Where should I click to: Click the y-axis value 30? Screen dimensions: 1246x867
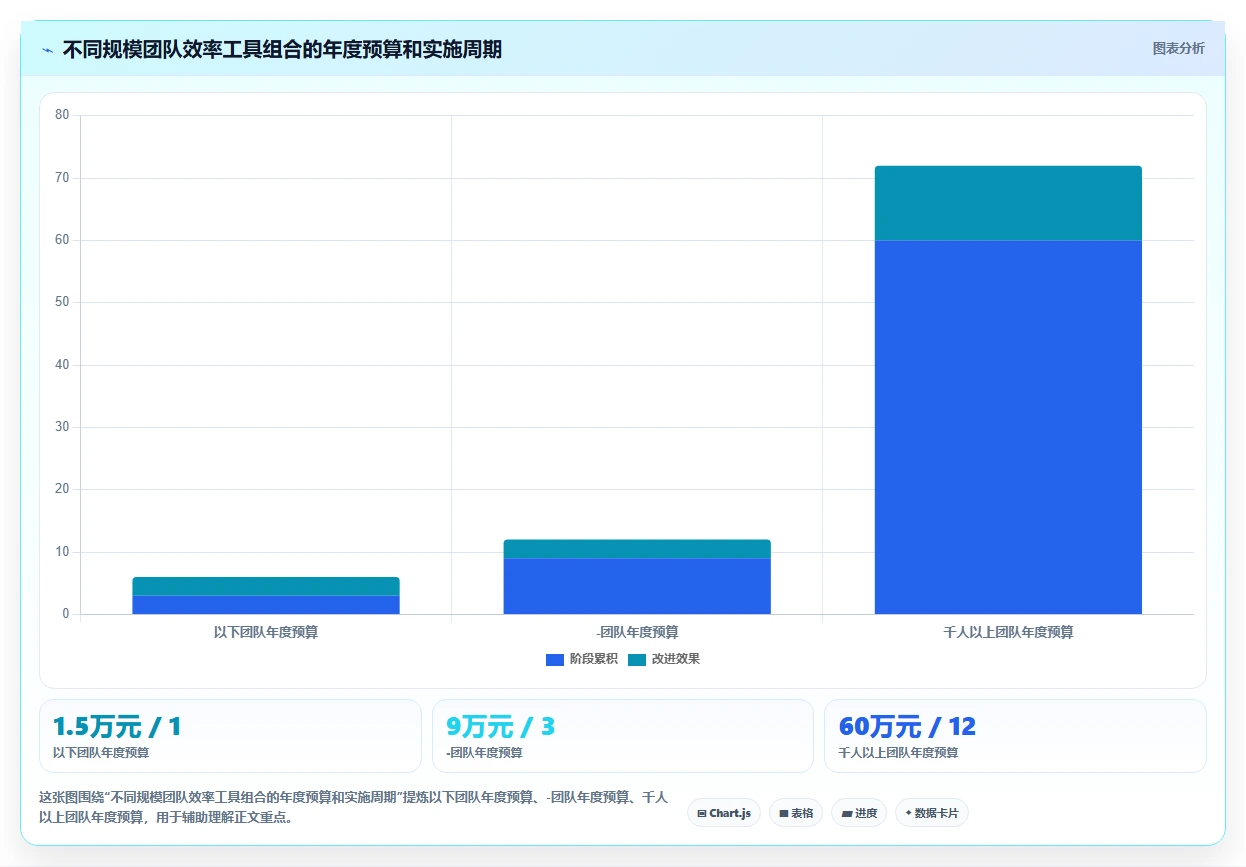click(x=62, y=427)
